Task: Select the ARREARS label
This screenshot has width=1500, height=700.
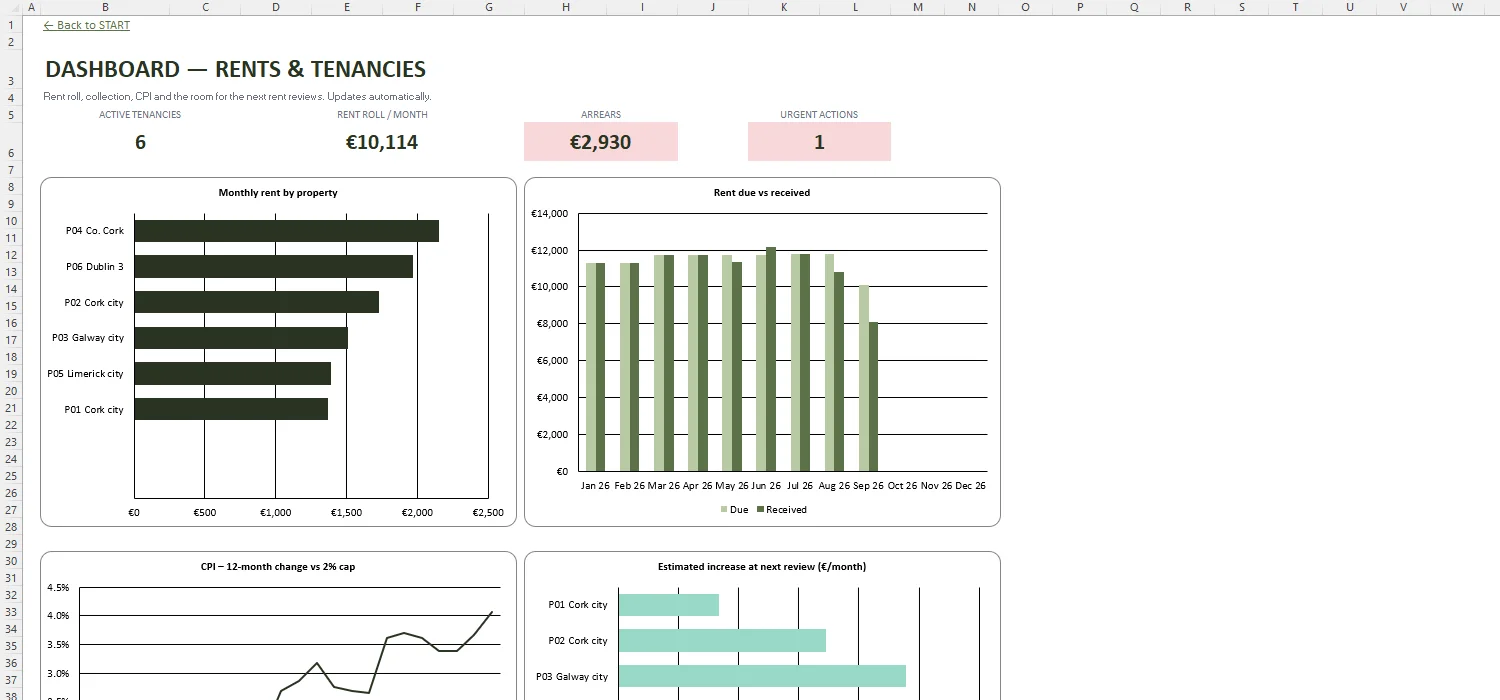Action: point(601,114)
